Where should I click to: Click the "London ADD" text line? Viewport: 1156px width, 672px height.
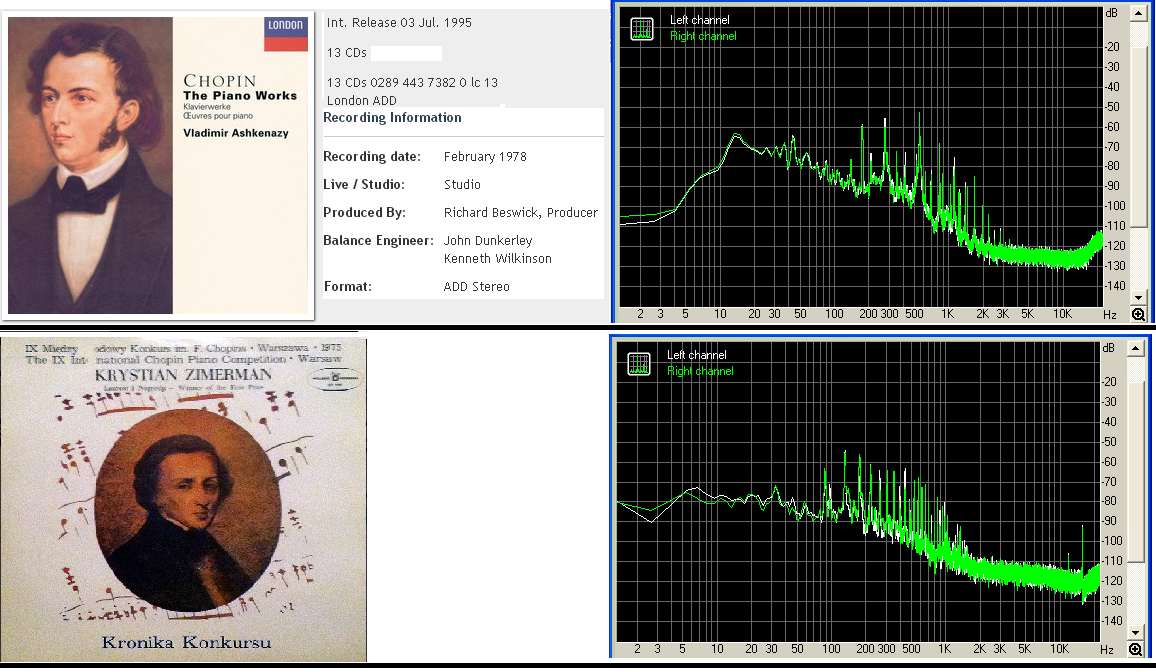[x=361, y=101]
